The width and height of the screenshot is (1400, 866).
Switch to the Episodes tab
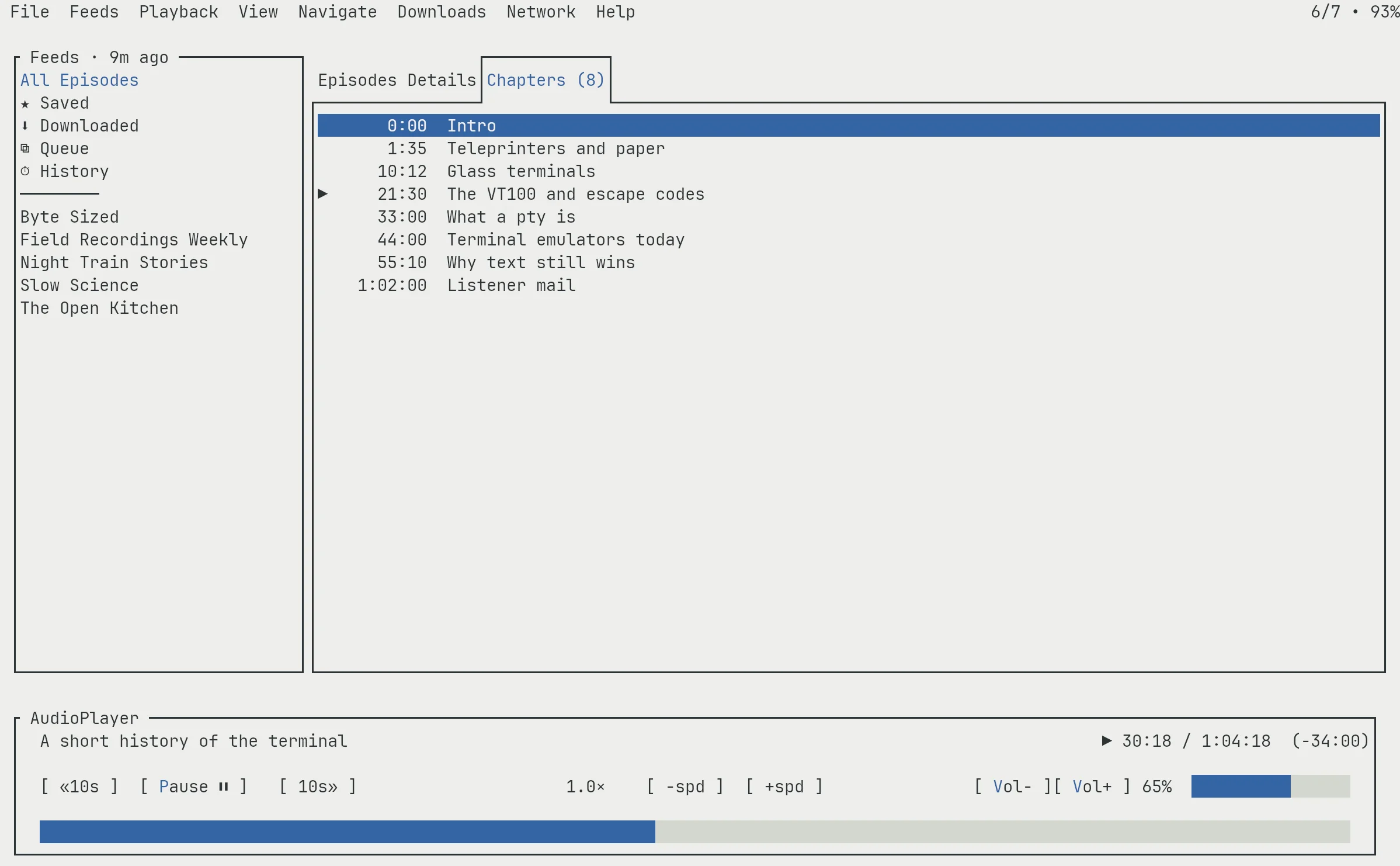pyautogui.click(x=357, y=80)
